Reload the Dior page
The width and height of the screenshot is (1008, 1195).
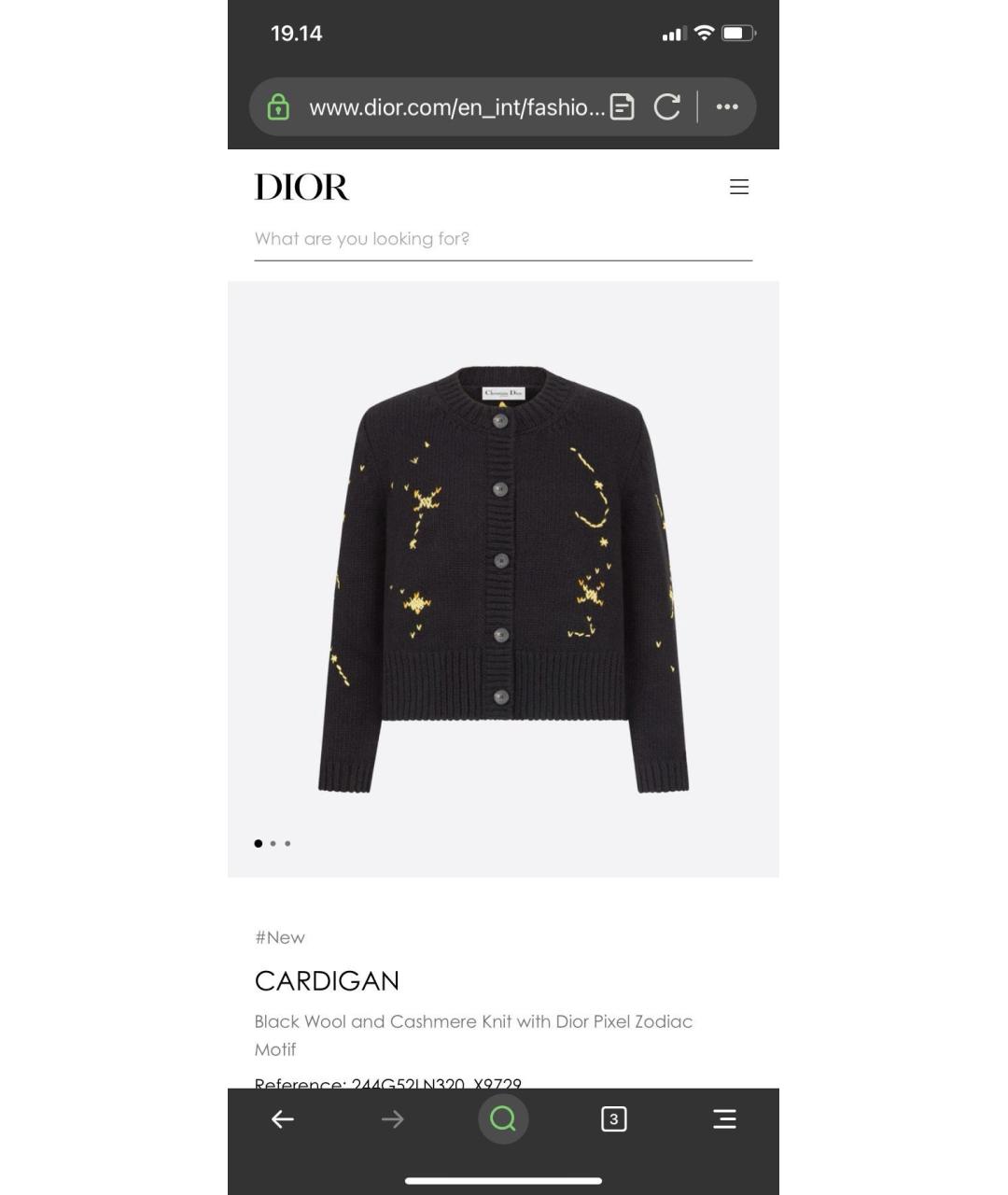click(666, 107)
